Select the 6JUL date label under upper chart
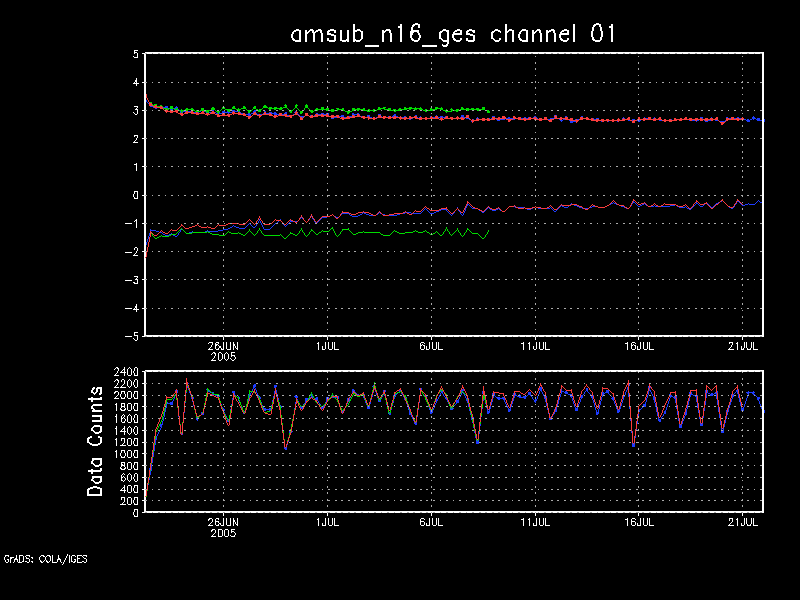800x600 pixels. (x=431, y=345)
